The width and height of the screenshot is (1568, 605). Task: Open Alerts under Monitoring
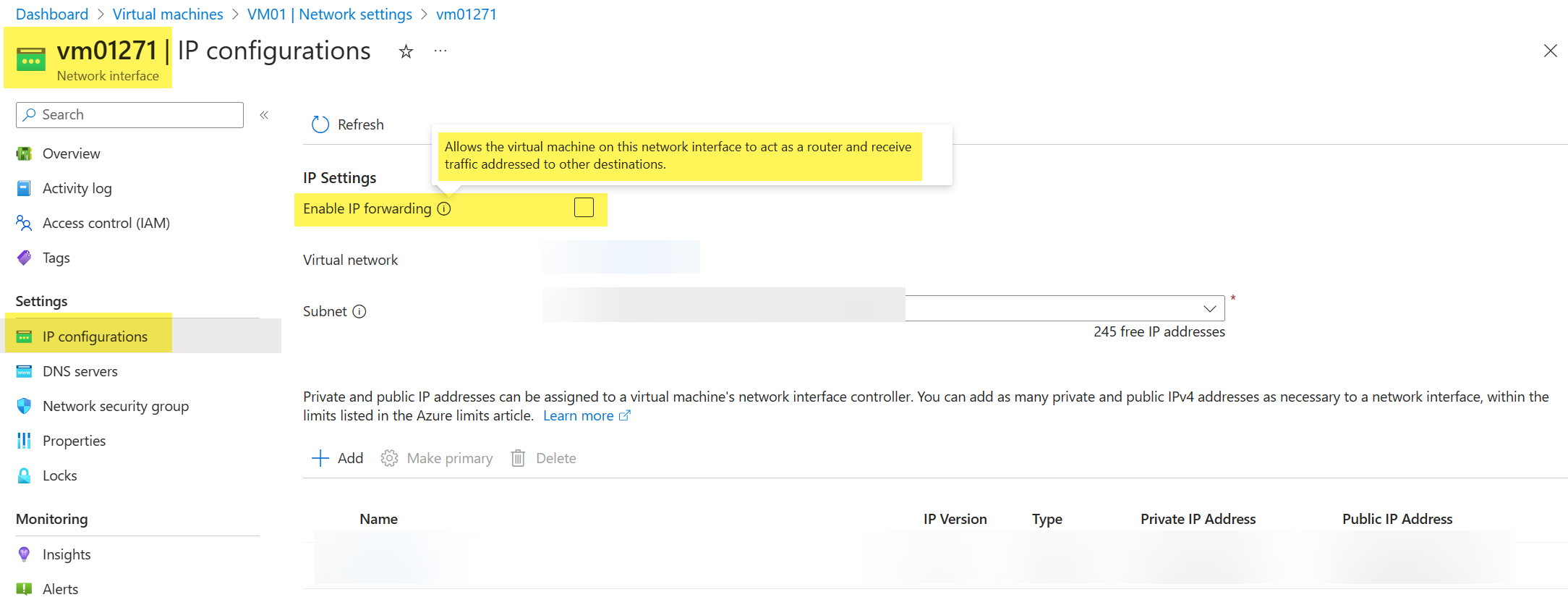coord(60,589)
